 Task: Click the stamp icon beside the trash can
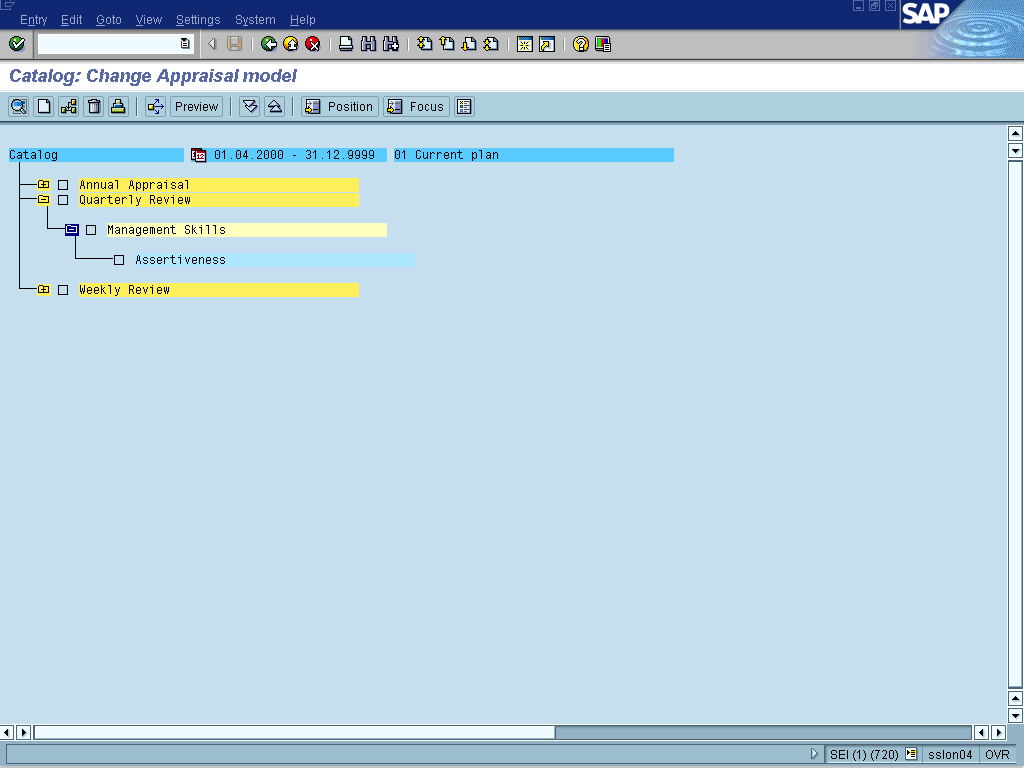(x=118, y=106)
